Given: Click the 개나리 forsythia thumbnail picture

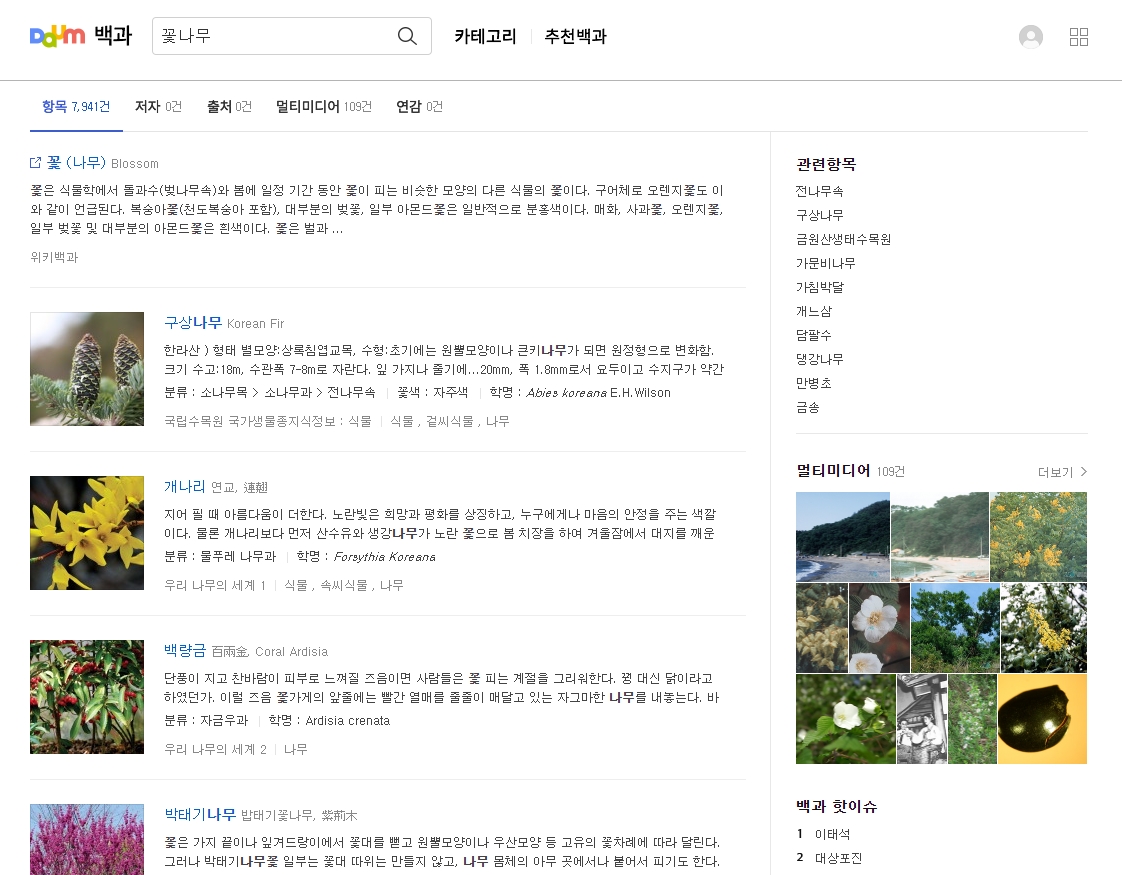Looking at the screenshot, I should point(87,532).
